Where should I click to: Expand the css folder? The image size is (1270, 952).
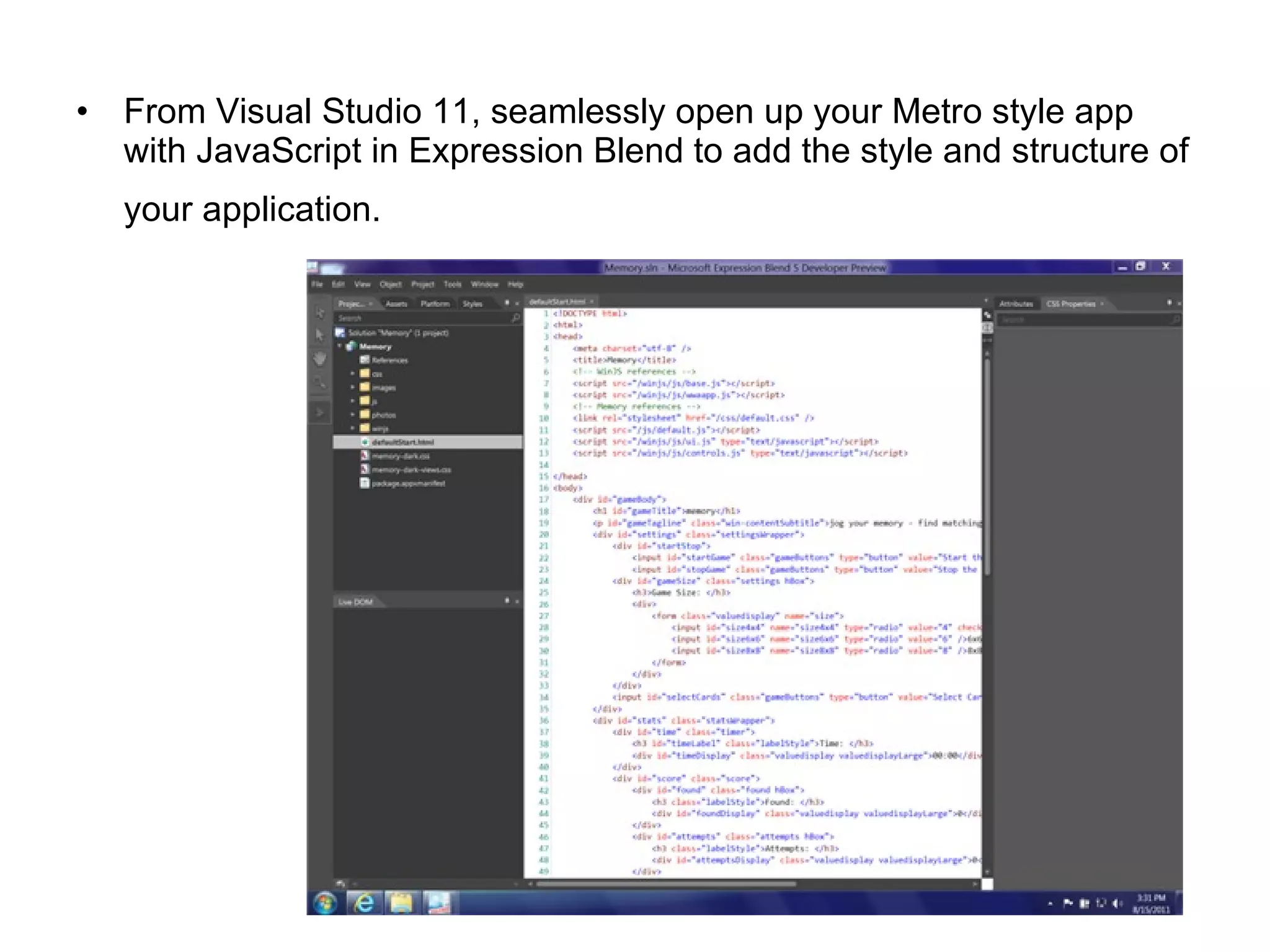353,374
